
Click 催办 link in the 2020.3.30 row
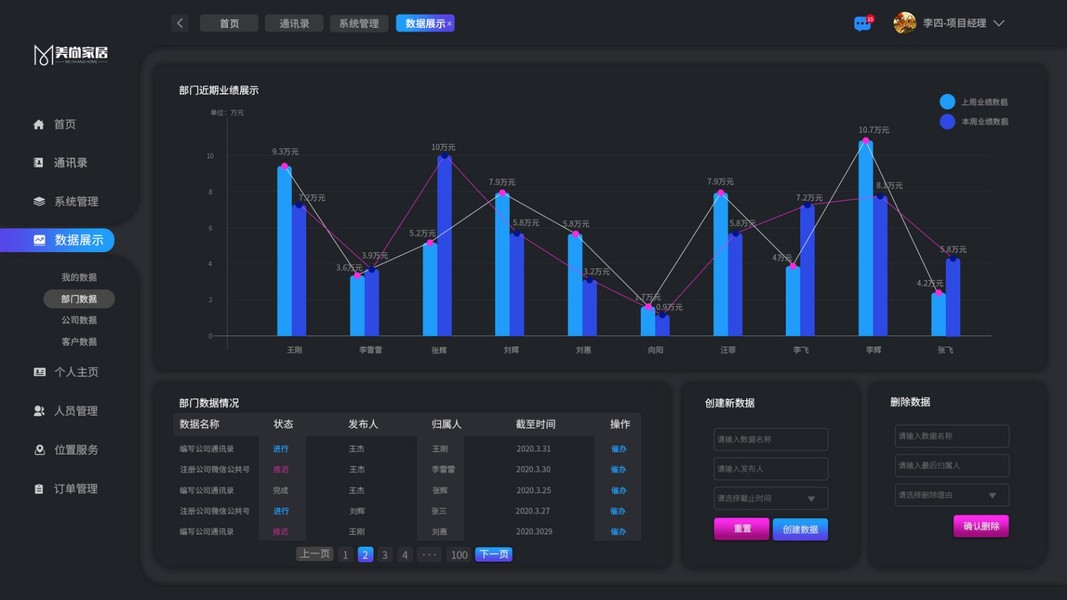[x=618, y=469]
